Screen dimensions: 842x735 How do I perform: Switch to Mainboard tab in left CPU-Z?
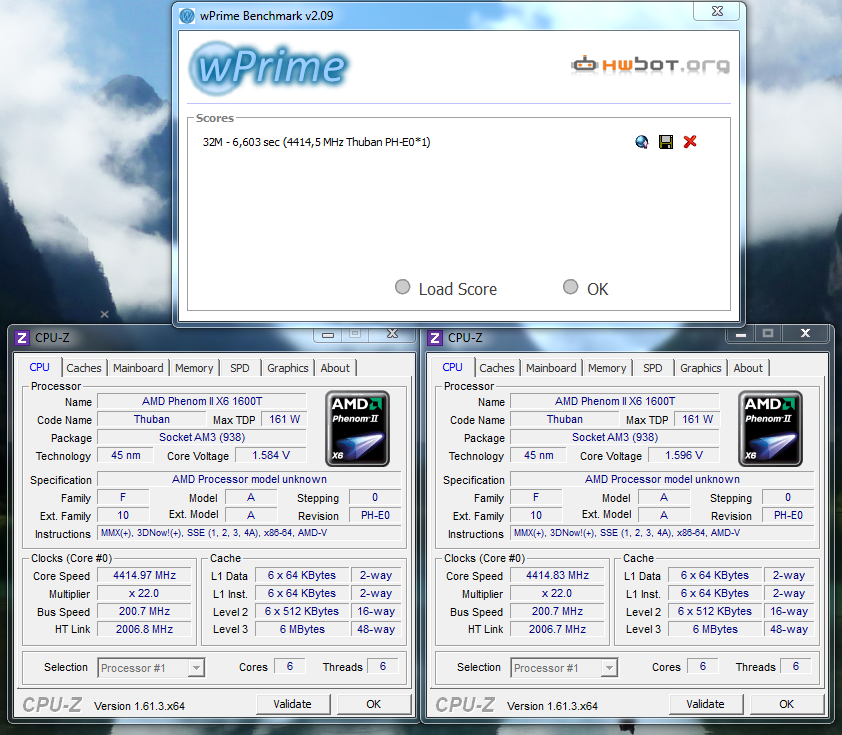[138, 368]
